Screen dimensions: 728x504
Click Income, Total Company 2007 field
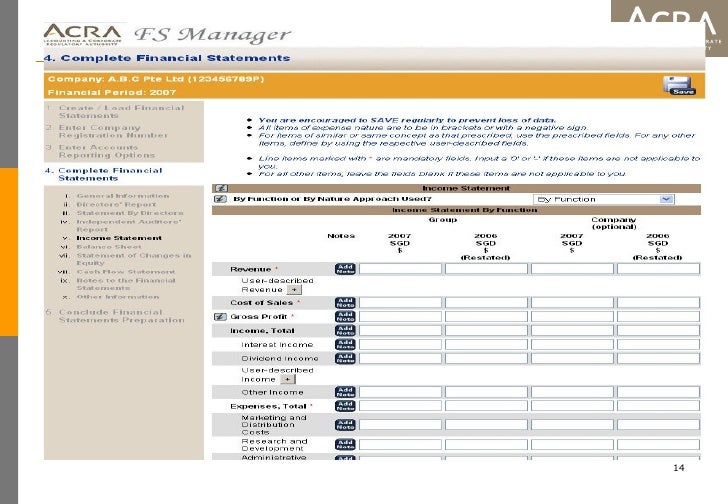[572, 330]
